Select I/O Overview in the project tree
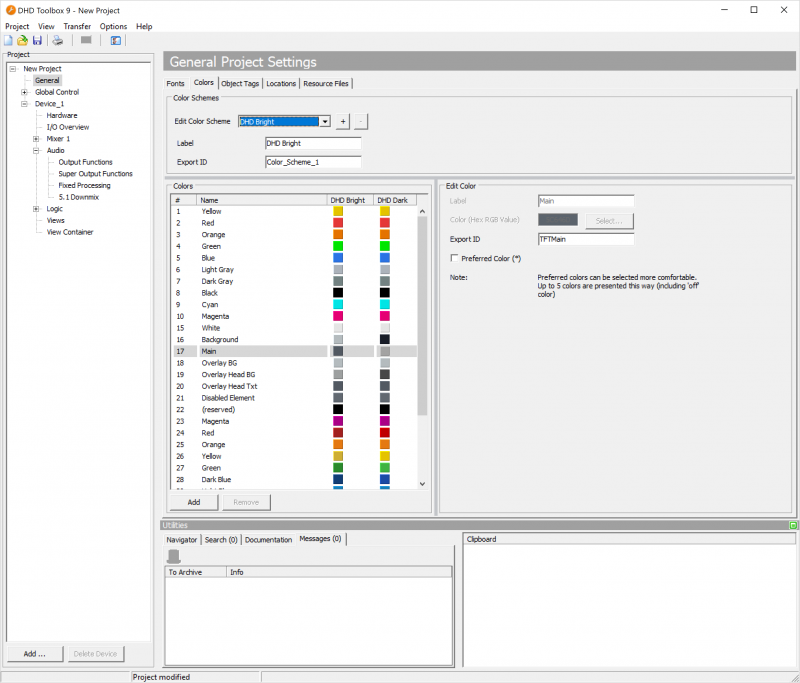The height and width of the screenshot is (683, 800). pyautogui.click(x=68, y=128)
